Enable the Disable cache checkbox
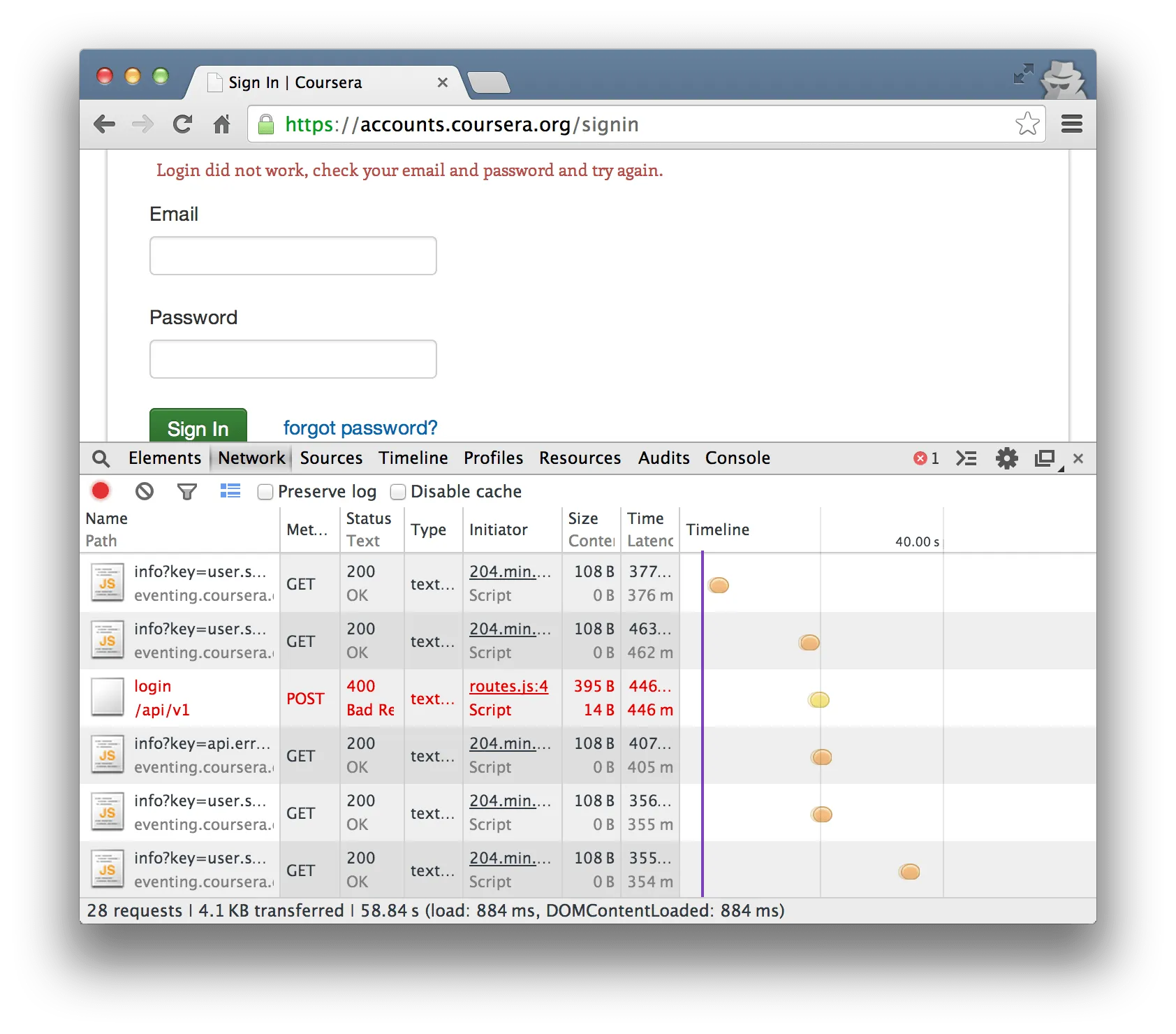 [x=398, y=492]
